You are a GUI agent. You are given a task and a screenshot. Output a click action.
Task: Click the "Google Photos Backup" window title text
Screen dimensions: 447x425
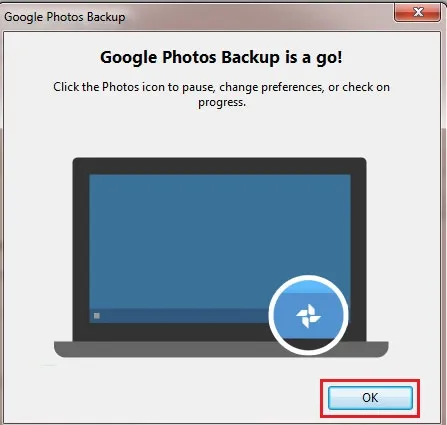(x=65, y=17)
